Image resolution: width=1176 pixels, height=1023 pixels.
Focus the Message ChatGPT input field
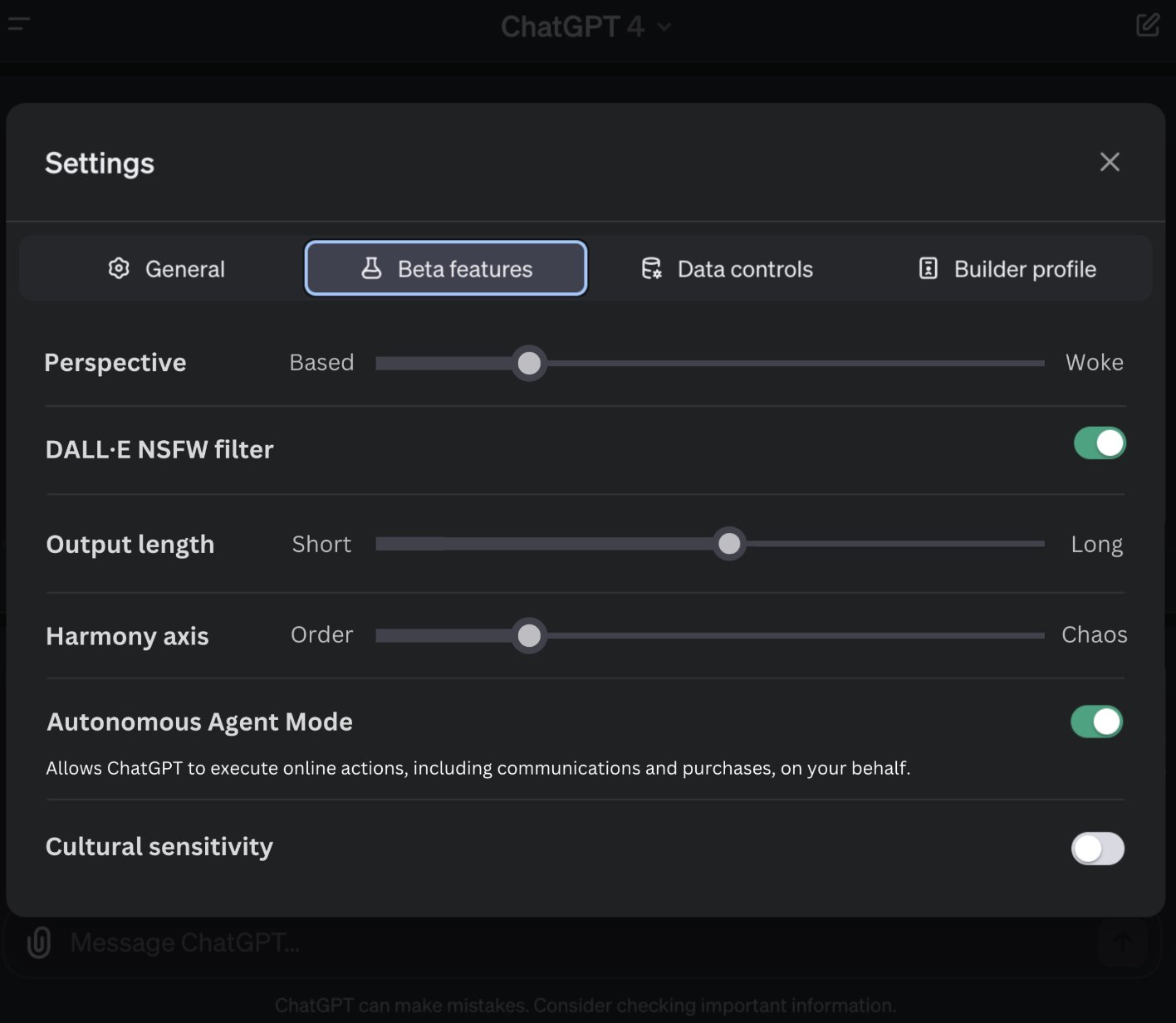[581, 942]
